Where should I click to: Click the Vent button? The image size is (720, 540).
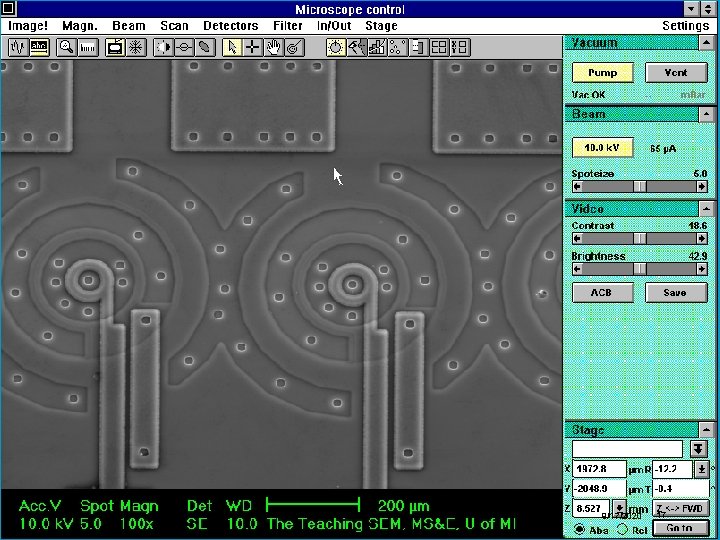click(x=676, y=73)
